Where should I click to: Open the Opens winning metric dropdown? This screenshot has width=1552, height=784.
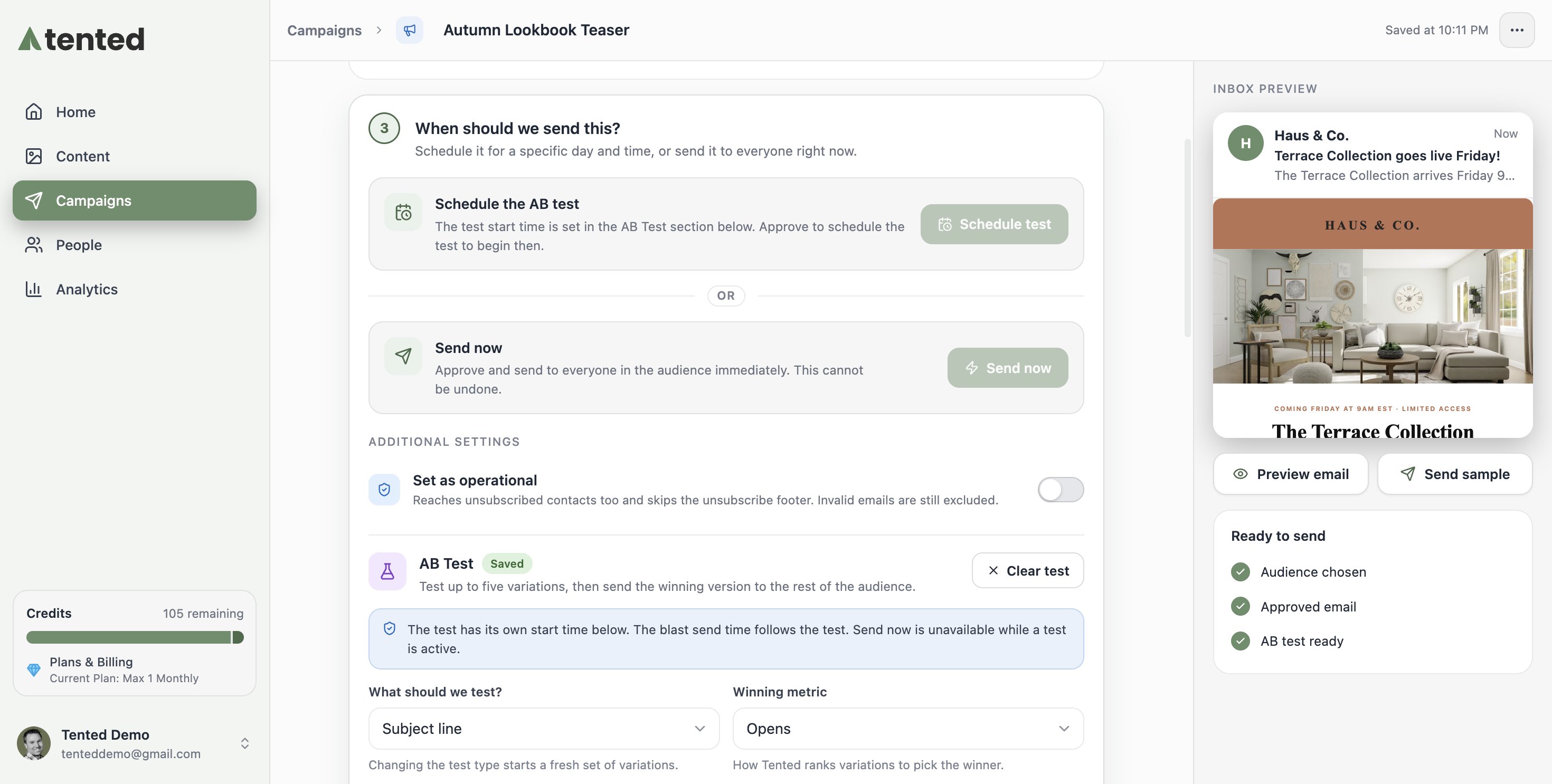coord(908,729)
